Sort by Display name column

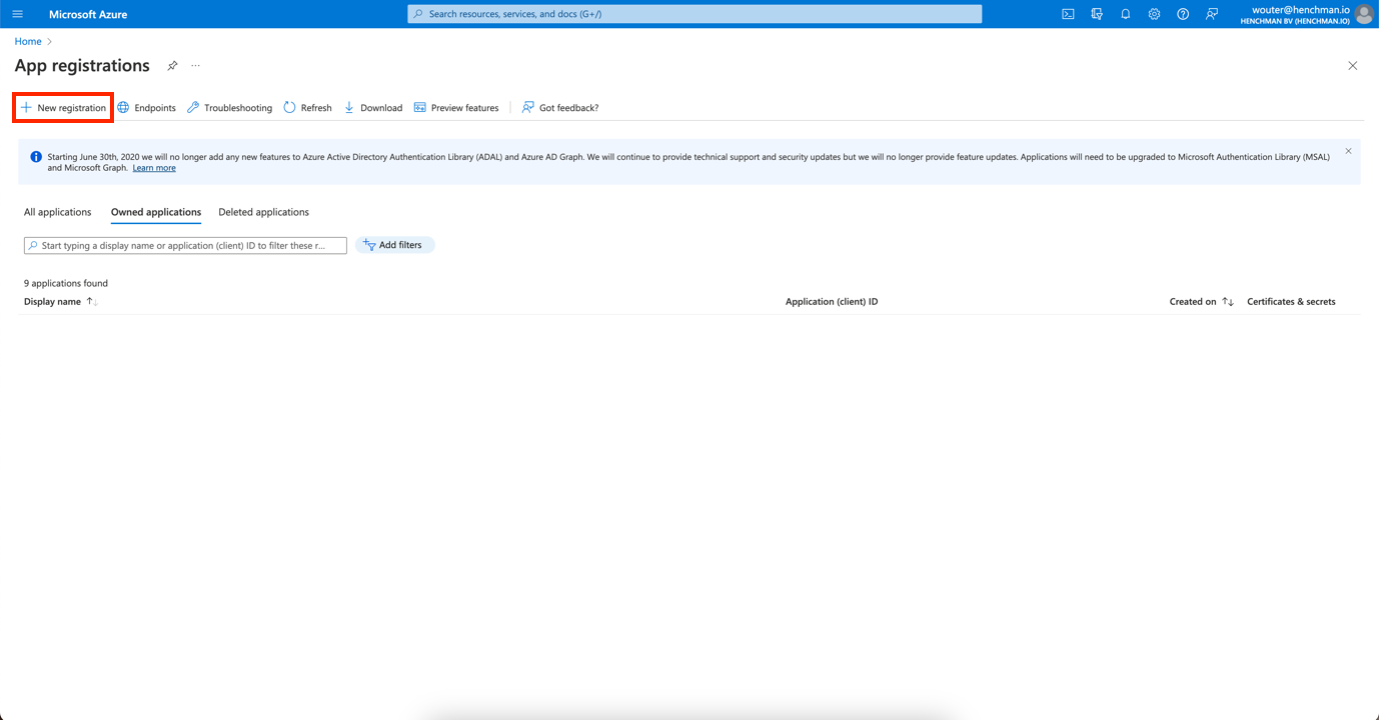pyautogui.click(x=60, y=302)
